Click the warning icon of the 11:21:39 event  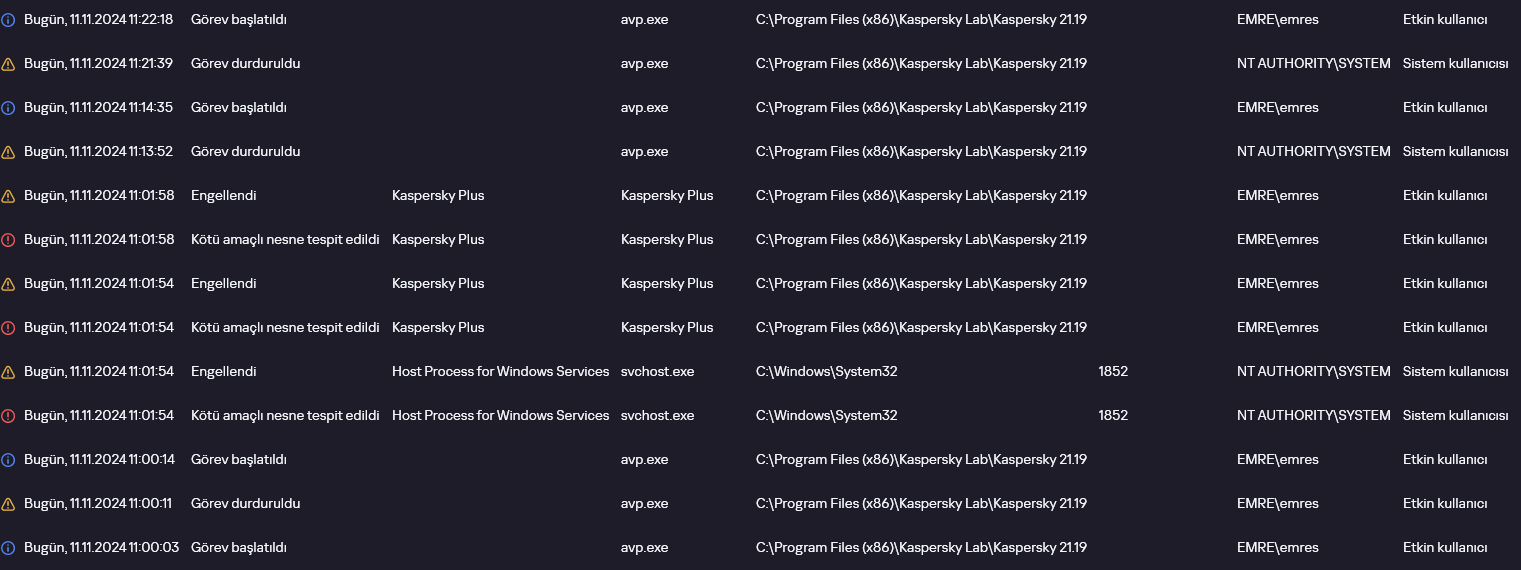click(x=8, y=64)
